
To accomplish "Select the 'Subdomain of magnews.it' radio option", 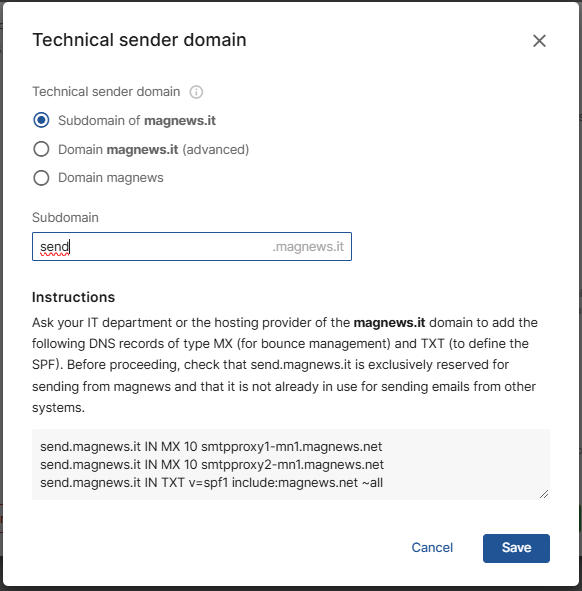I will point(41,120).
